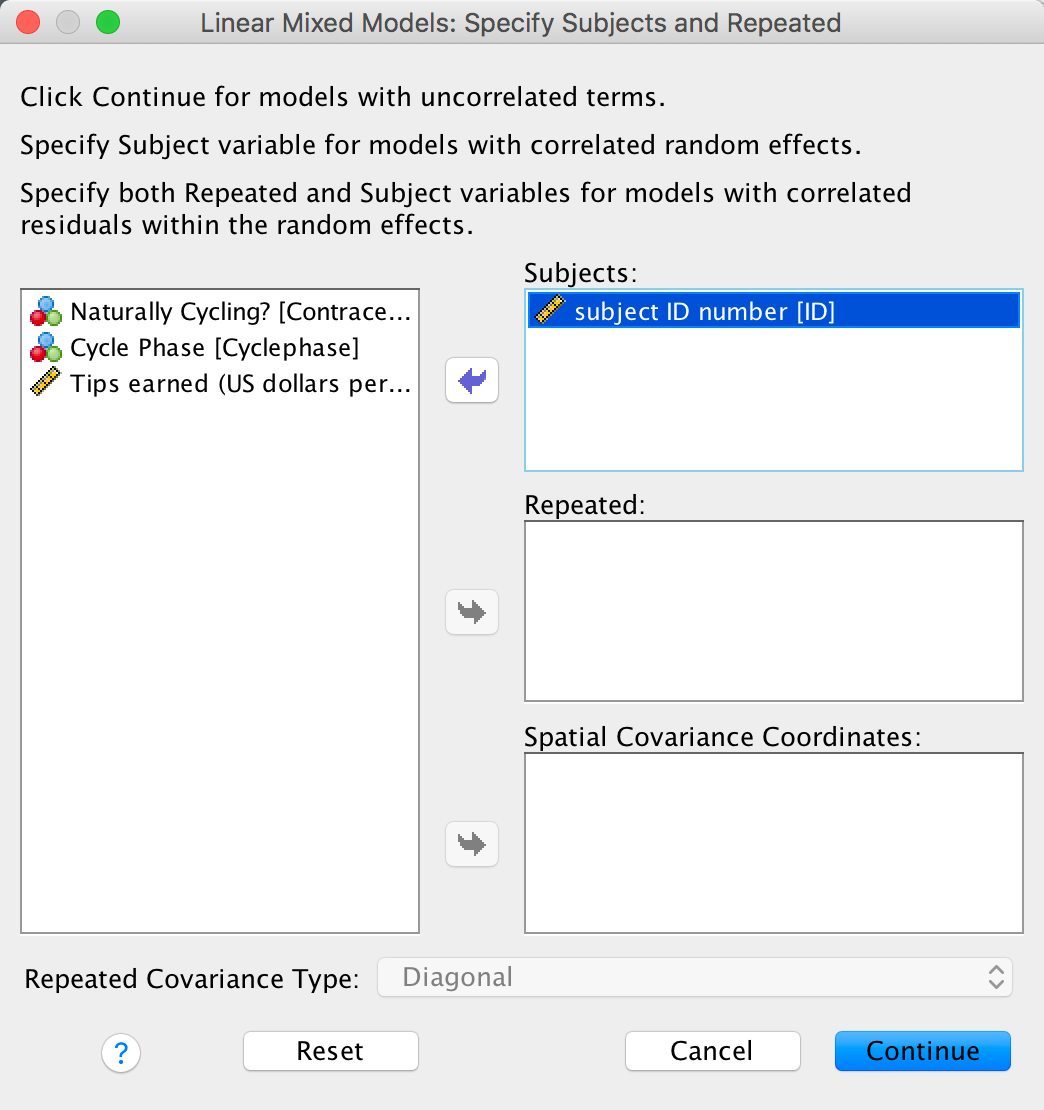Click the green zoom window button

point(106,22)
